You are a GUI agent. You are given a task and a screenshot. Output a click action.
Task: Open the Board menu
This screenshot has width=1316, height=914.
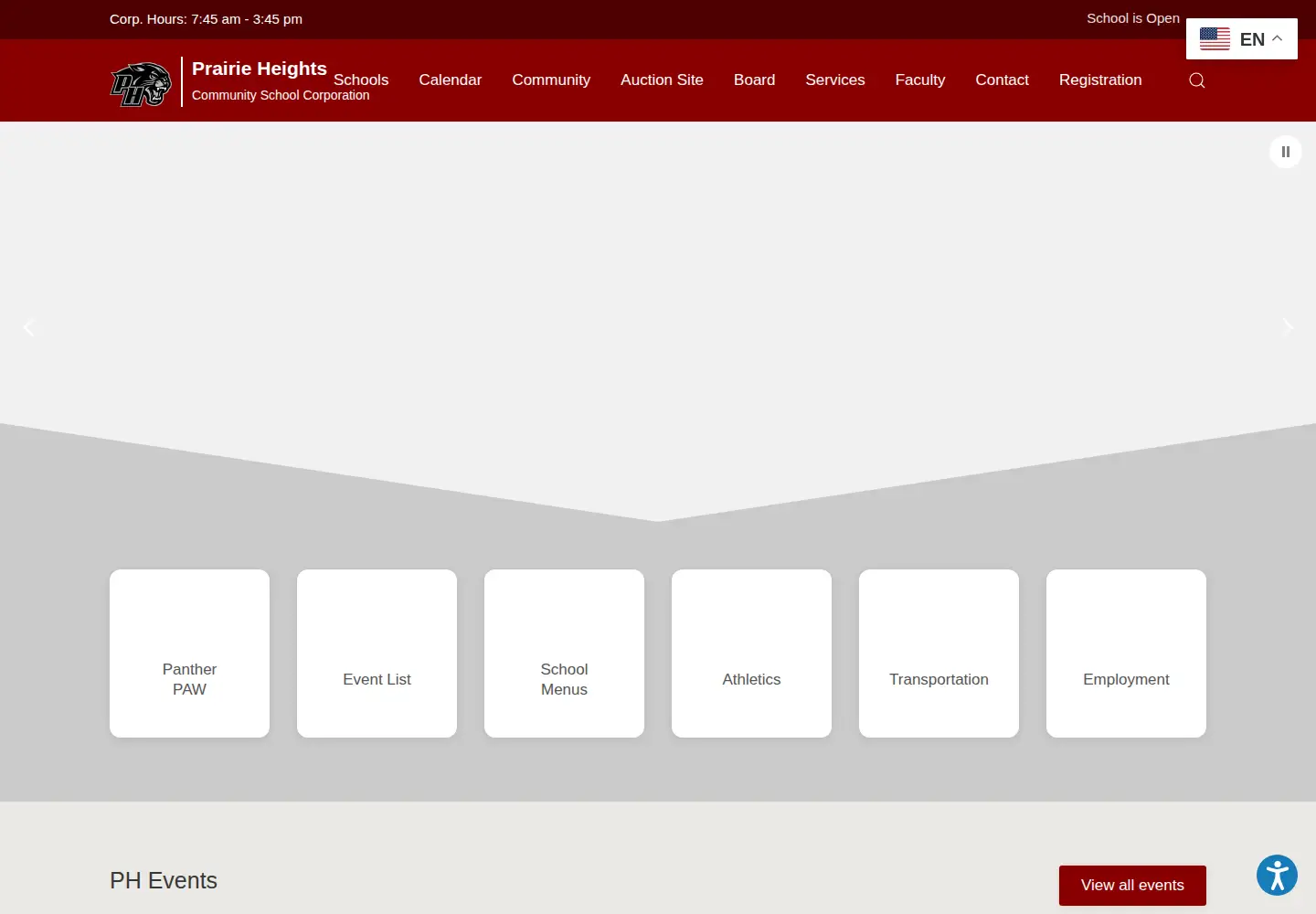click(754, 80)
